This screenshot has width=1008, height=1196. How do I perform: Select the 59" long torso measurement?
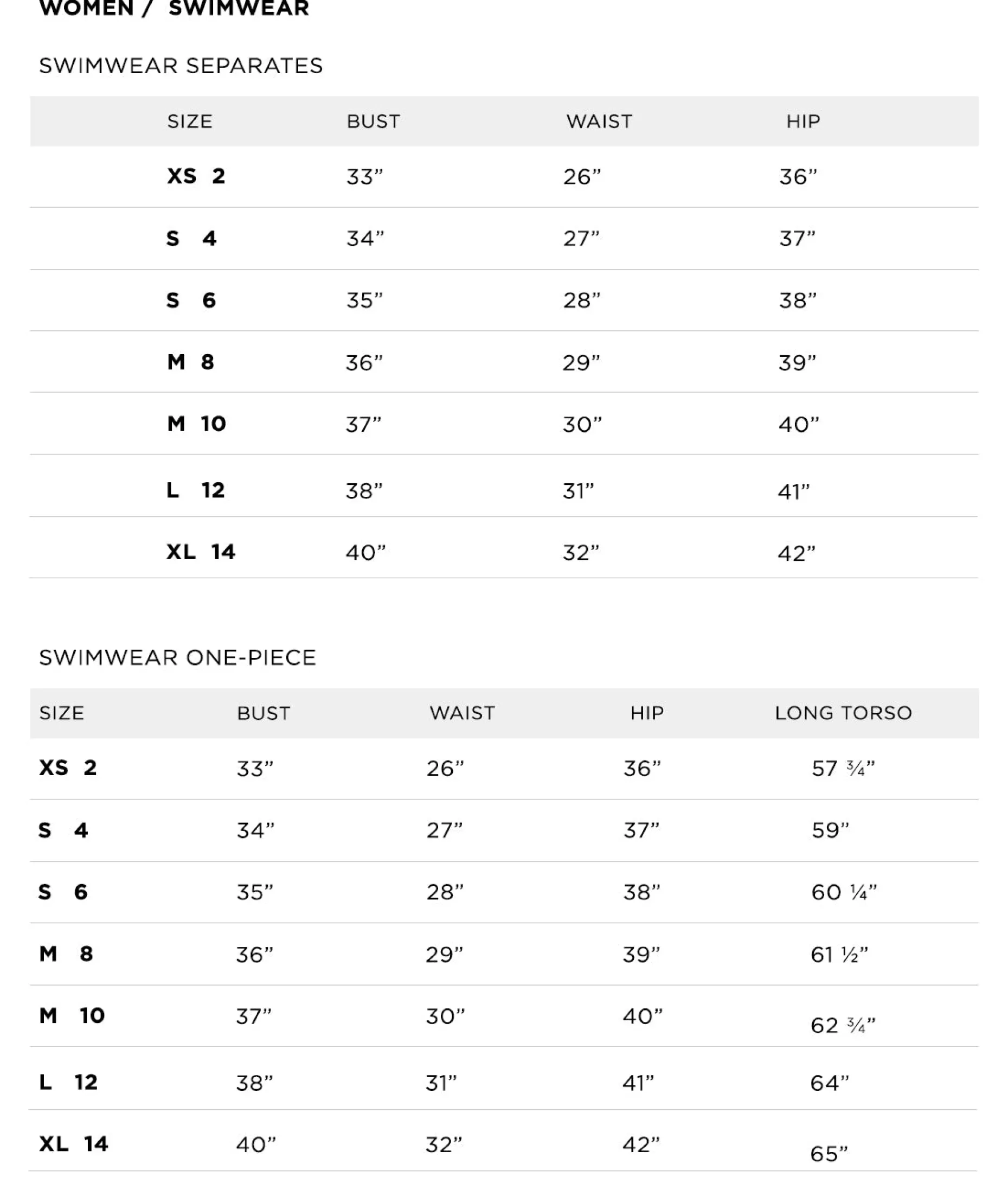tap(830, 830)
